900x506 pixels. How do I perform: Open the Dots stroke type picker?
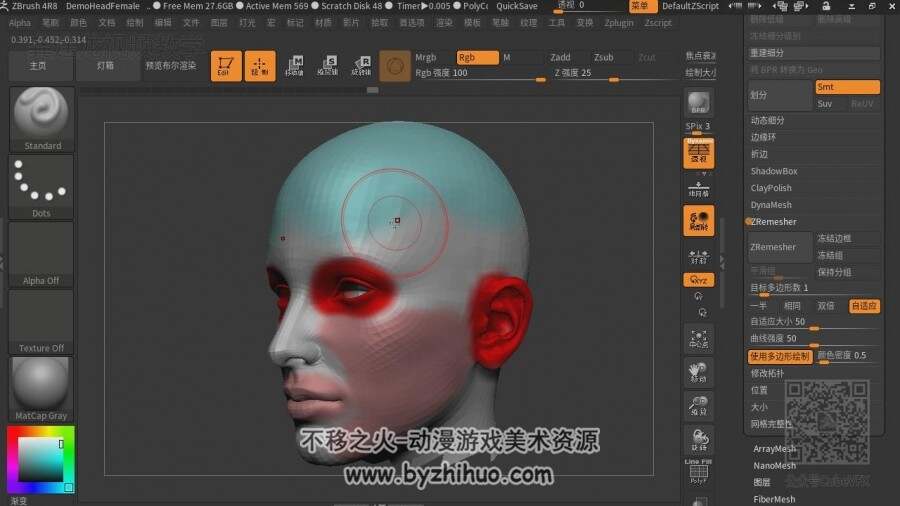[41, 186]
